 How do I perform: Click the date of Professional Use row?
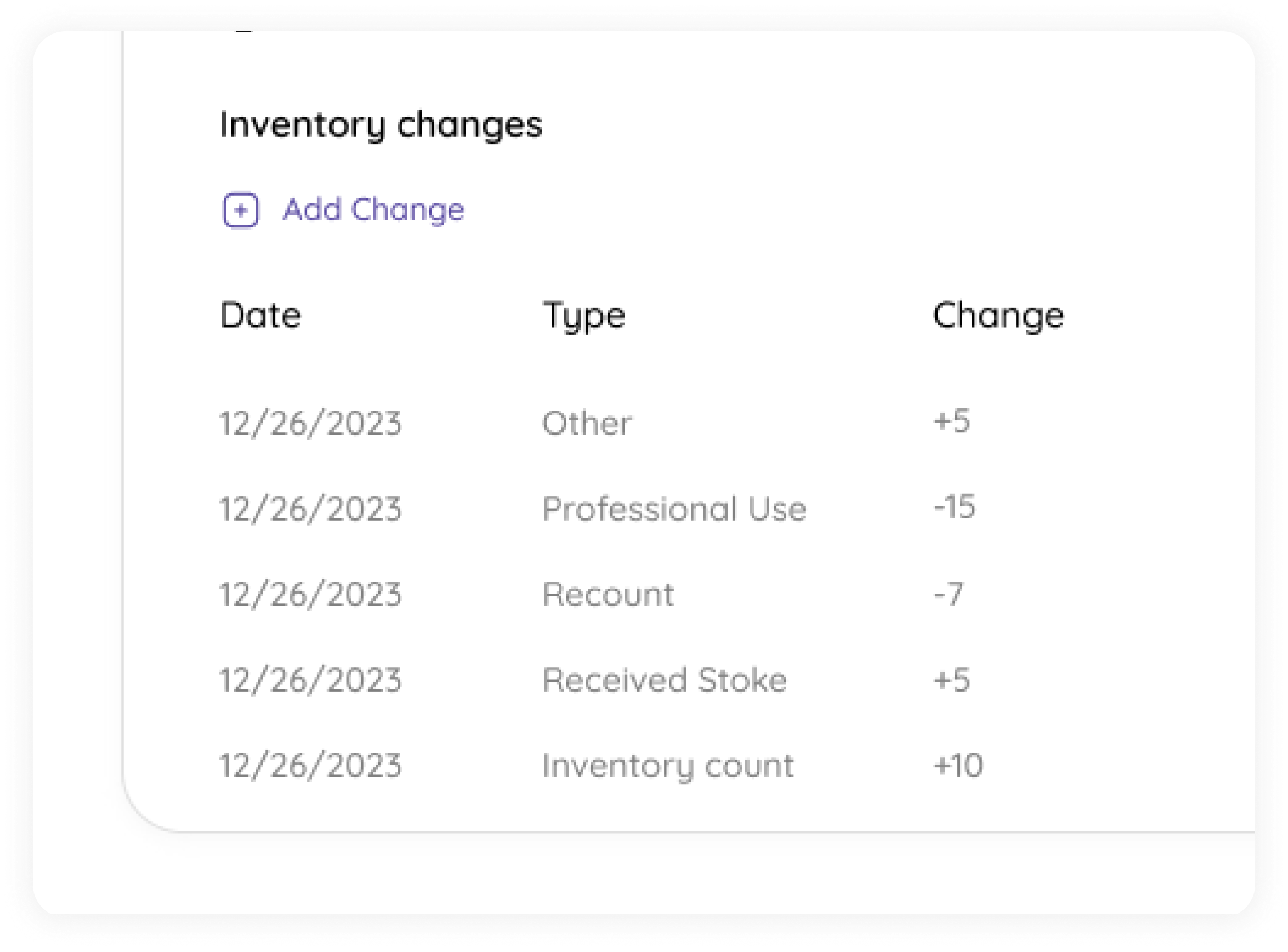pos(311,509)
